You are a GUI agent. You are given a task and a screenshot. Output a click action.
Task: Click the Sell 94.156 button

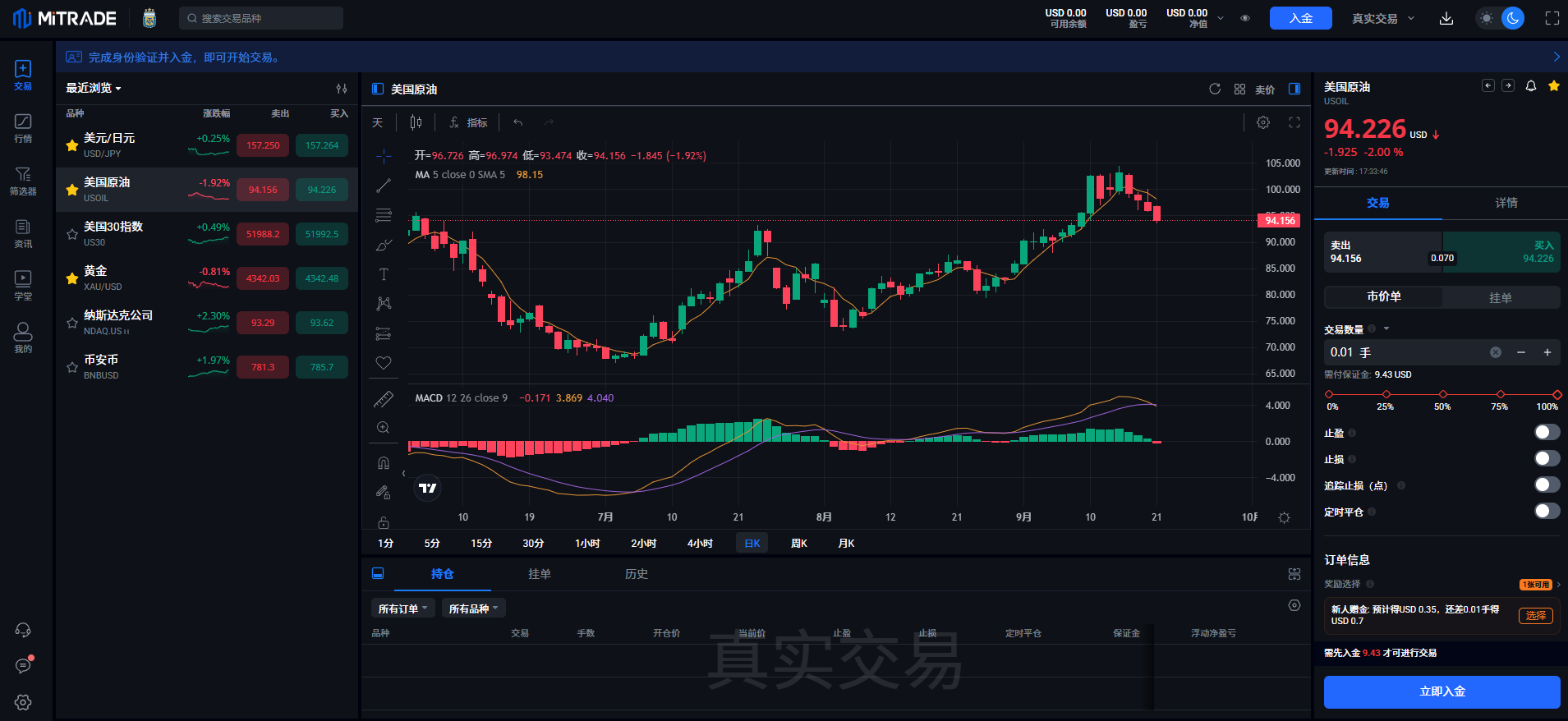click(1383, 252)
